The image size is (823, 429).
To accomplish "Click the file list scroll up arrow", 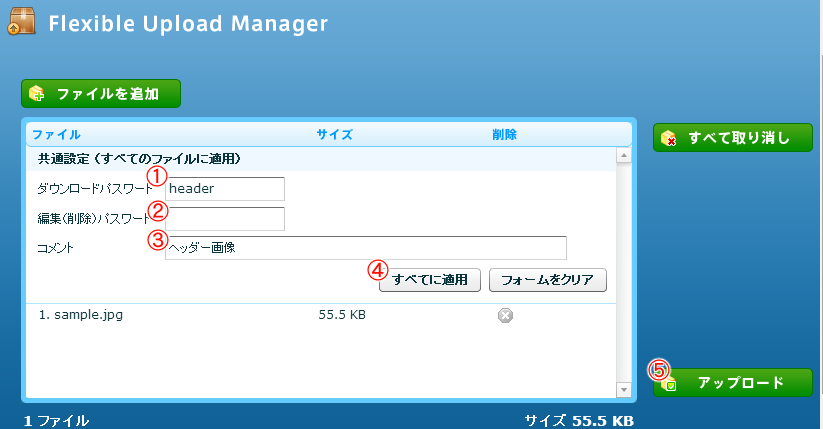I will point(624,155).
